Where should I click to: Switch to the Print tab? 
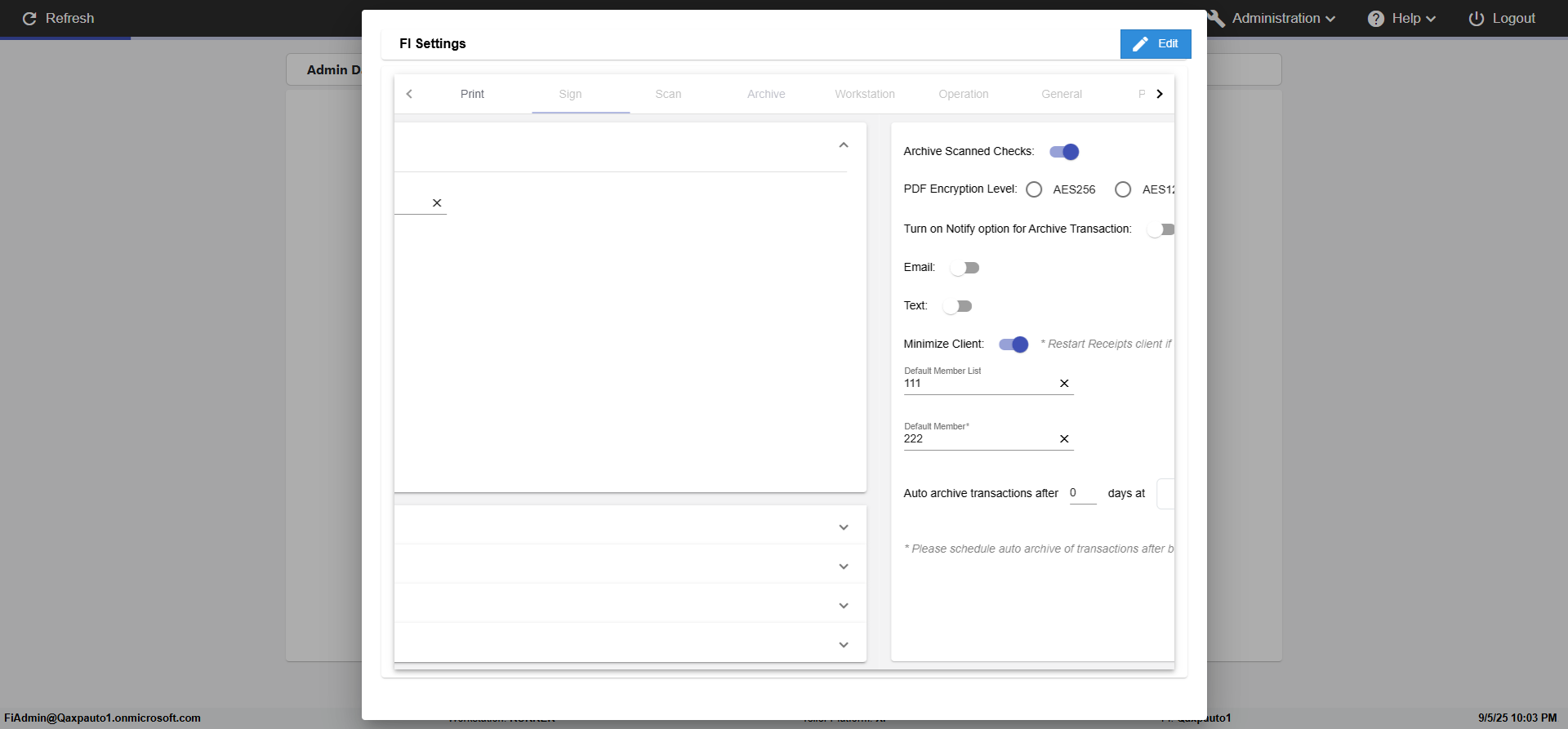472,94
